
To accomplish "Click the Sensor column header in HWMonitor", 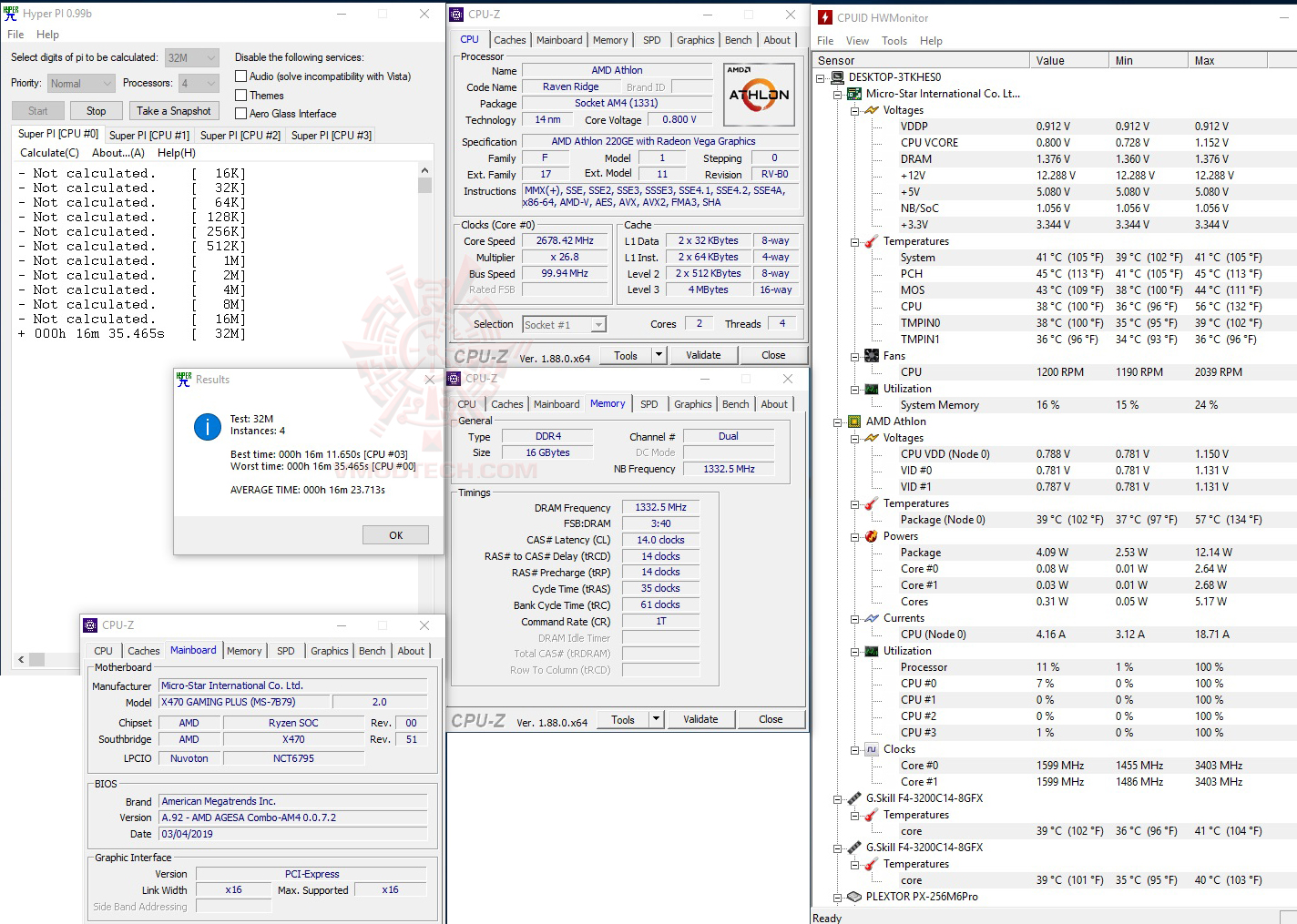I will pos(922,61).
